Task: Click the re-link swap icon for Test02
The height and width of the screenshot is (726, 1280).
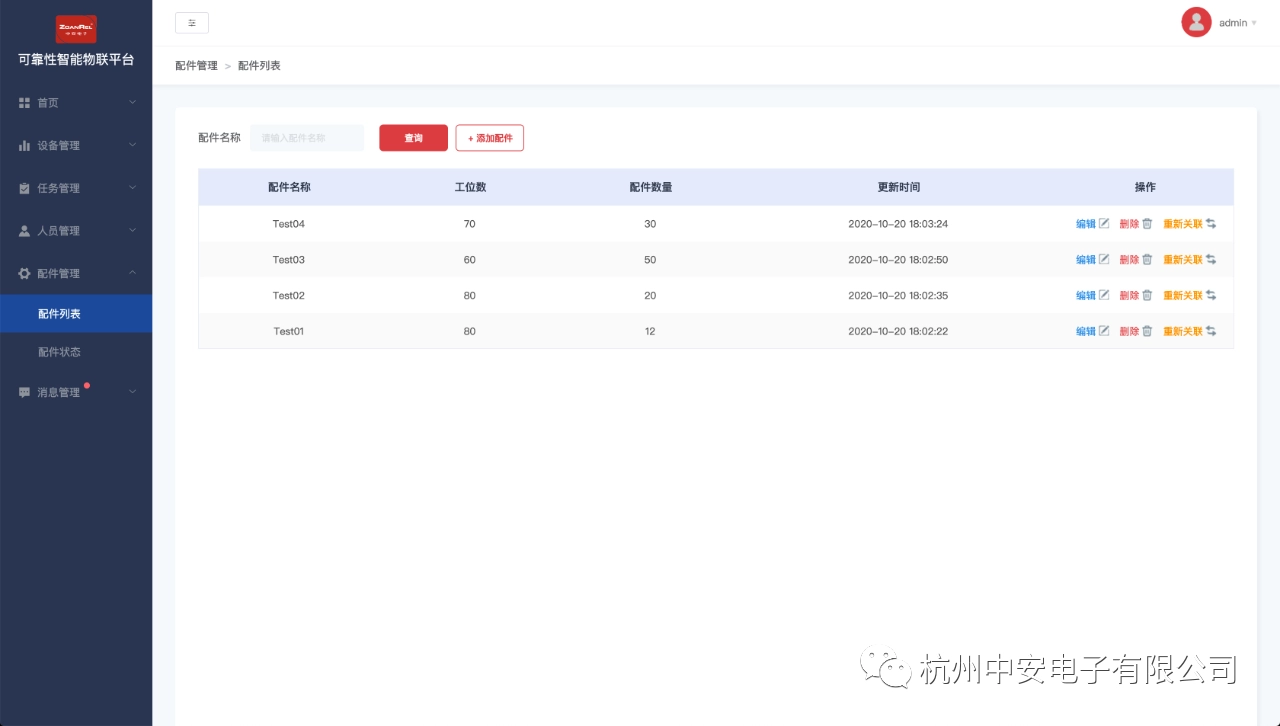Action: coord(1211,296)
